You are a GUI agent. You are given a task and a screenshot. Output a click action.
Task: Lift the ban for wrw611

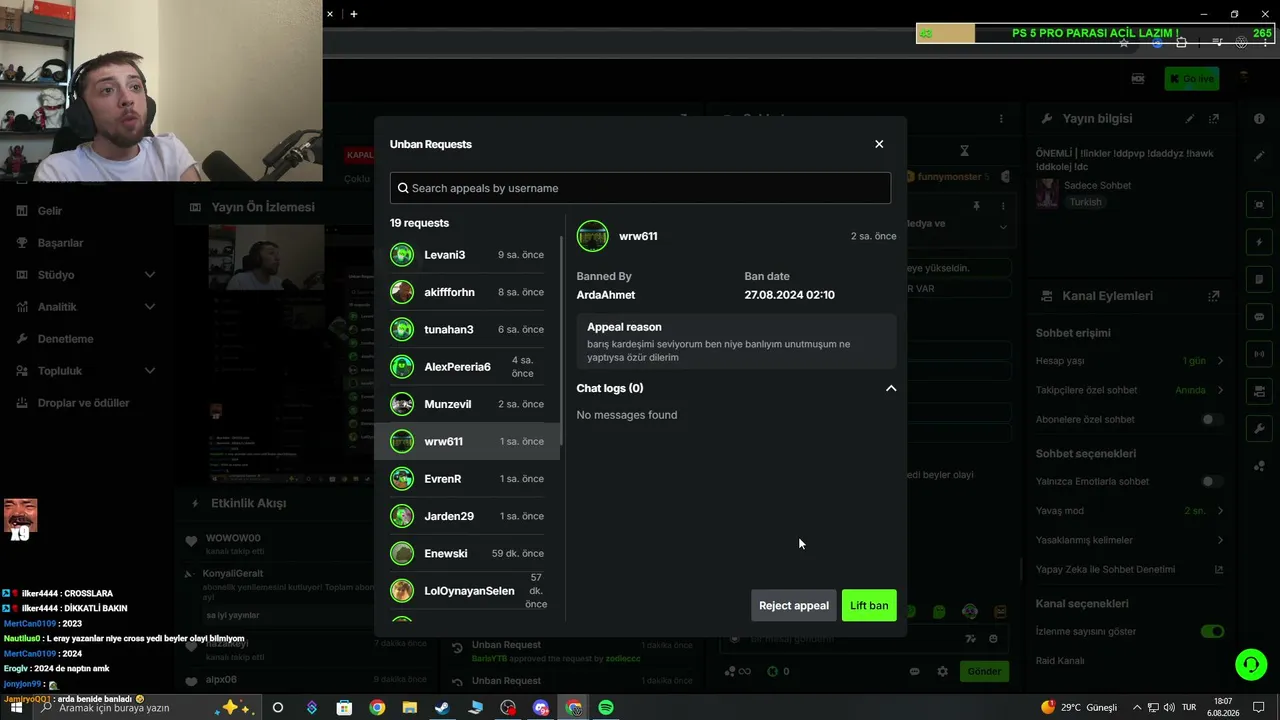[x=869, y=605]
